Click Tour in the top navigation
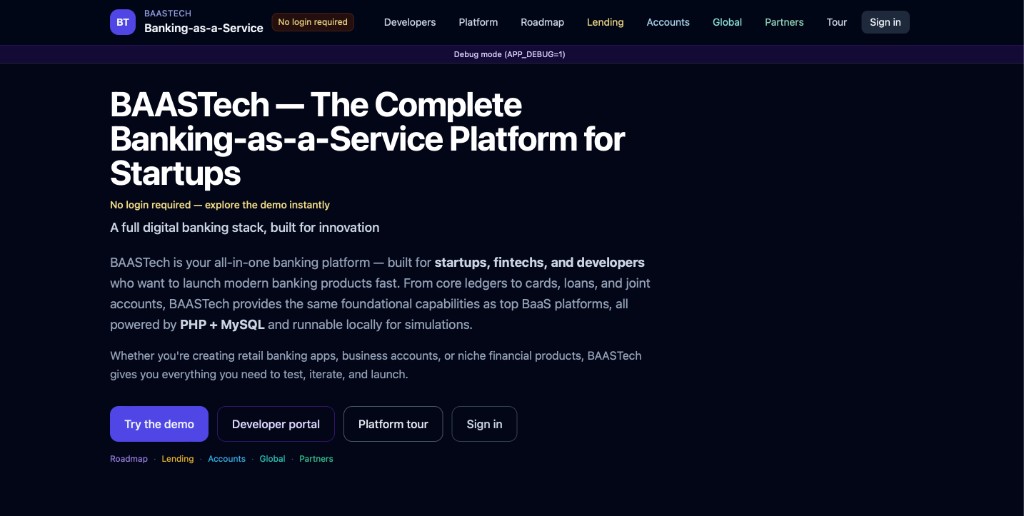 tap(837, 22)
